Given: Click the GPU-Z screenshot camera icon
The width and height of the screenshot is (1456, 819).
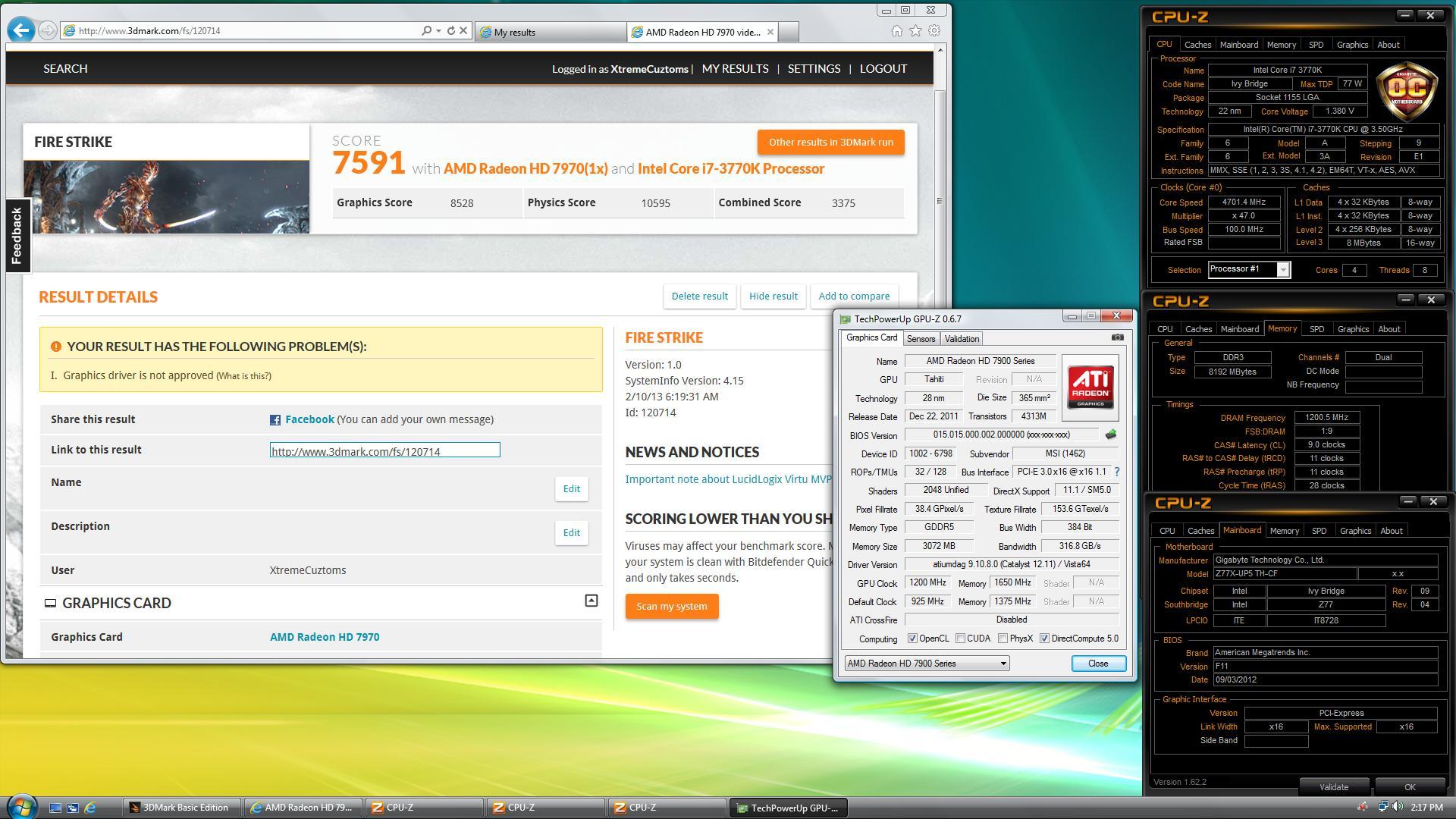Looking at the screenshot, I should 1117,337.
